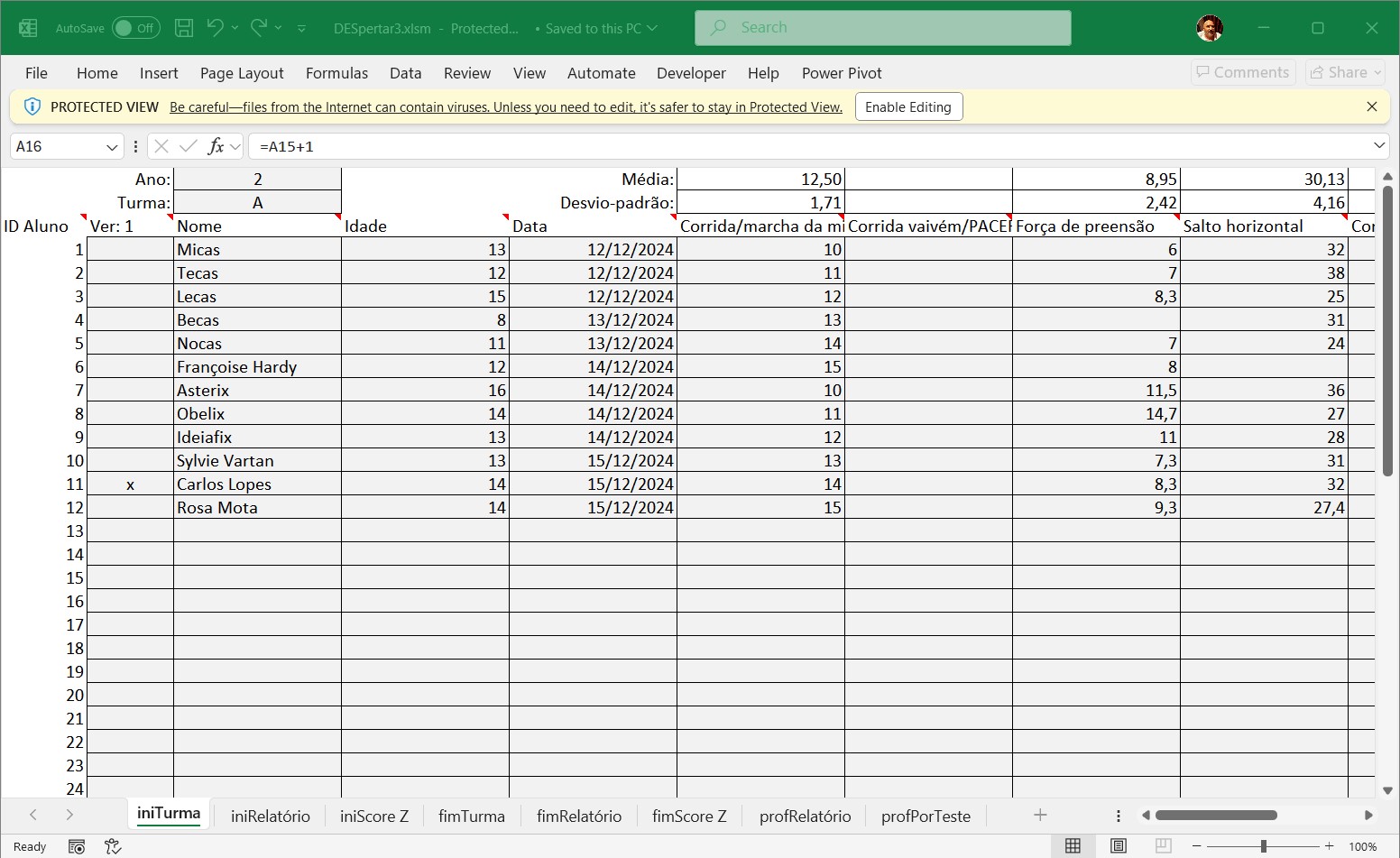Image resolution: width=1400 pixels, height=858 pixels.
Task: Toggle the AutoSave switch
Action: (136, 28)
